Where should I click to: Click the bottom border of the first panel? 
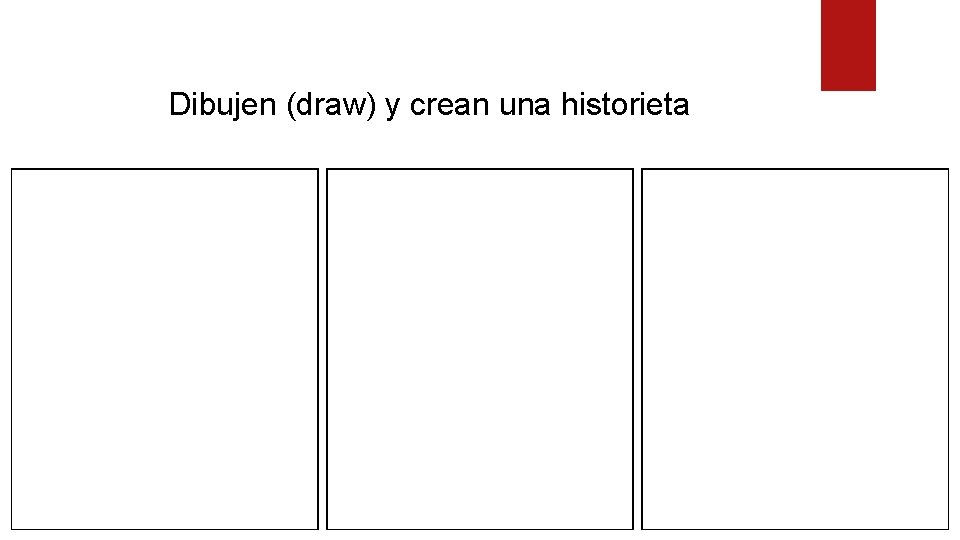pyautogui.click(x=165, y=529)
